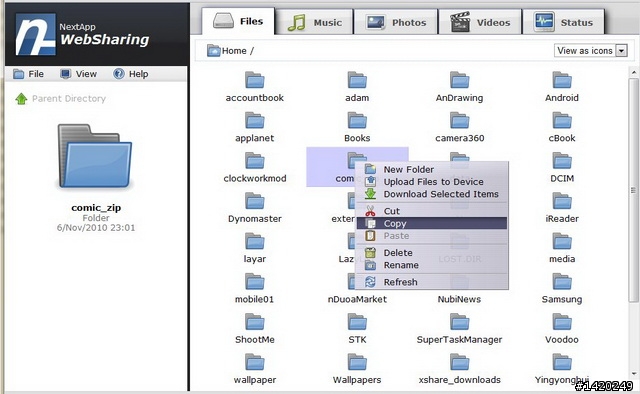Select the Voodoo folder icon

tap(562, 322)
